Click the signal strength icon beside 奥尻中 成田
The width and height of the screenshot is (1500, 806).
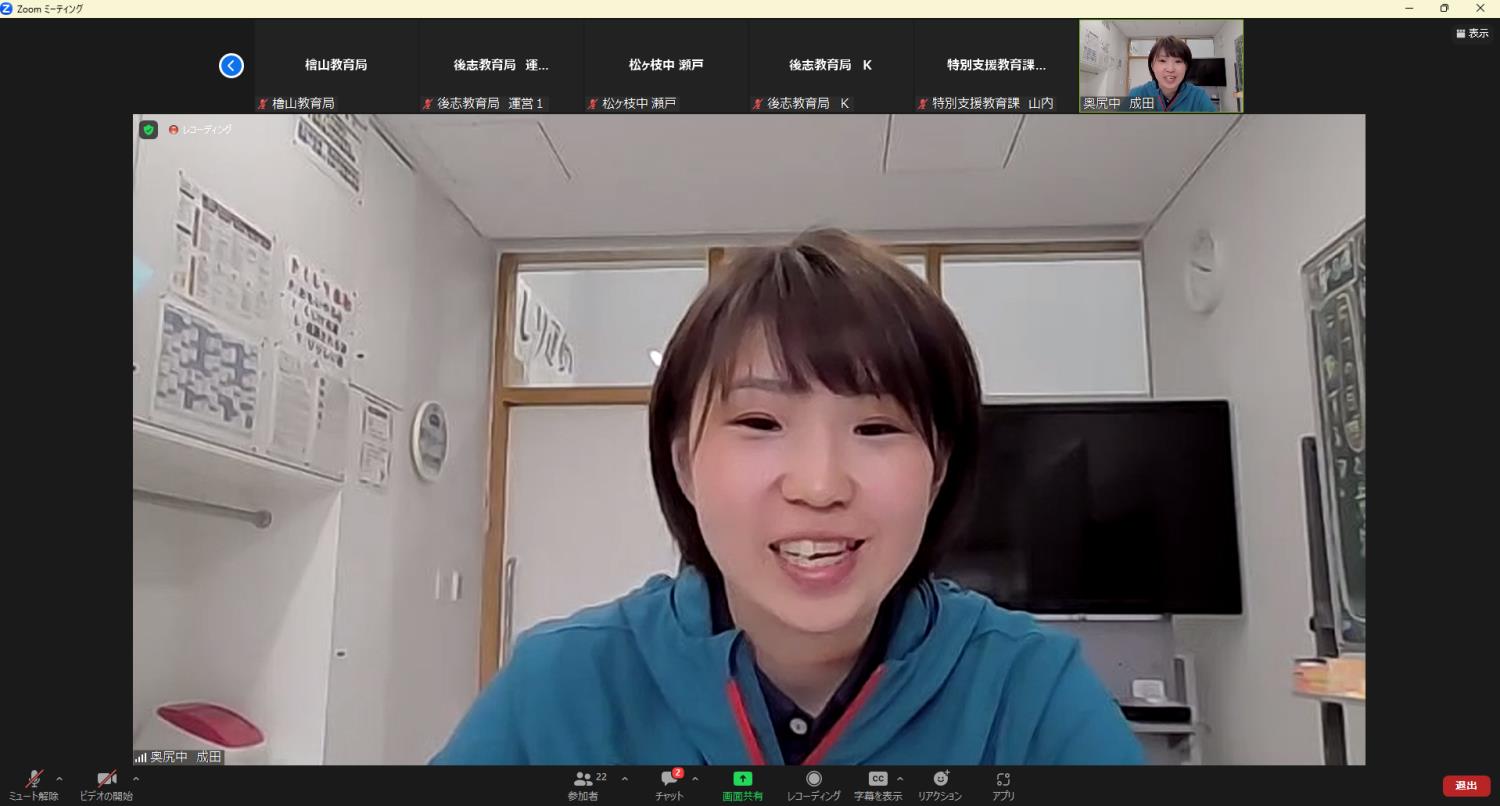pos(140,758)
